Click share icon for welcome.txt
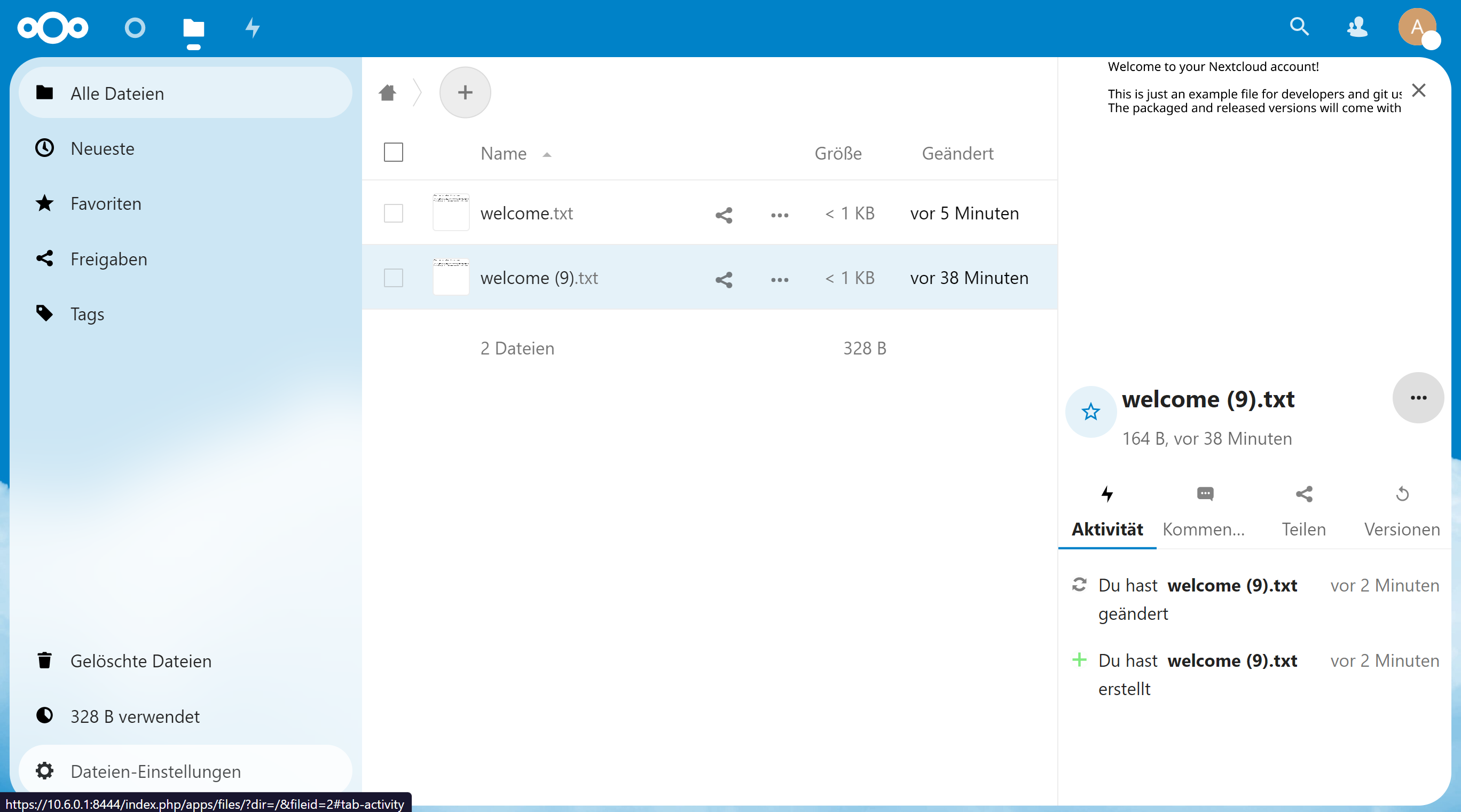The width and height of the screenshot is (1461, 812). 724,215
